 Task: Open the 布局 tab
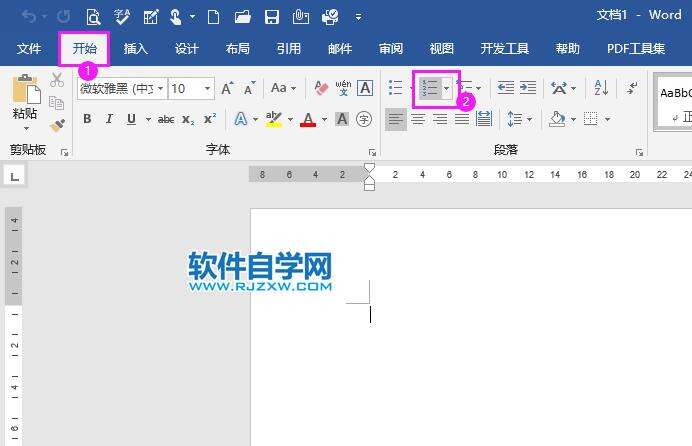click(238, 49)
